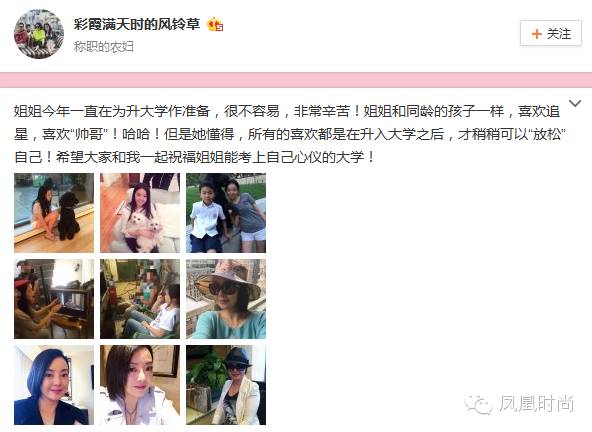Click the 凤凰时尚 watermark text
The height and width of the screenshot is (432, 592).
537,404
